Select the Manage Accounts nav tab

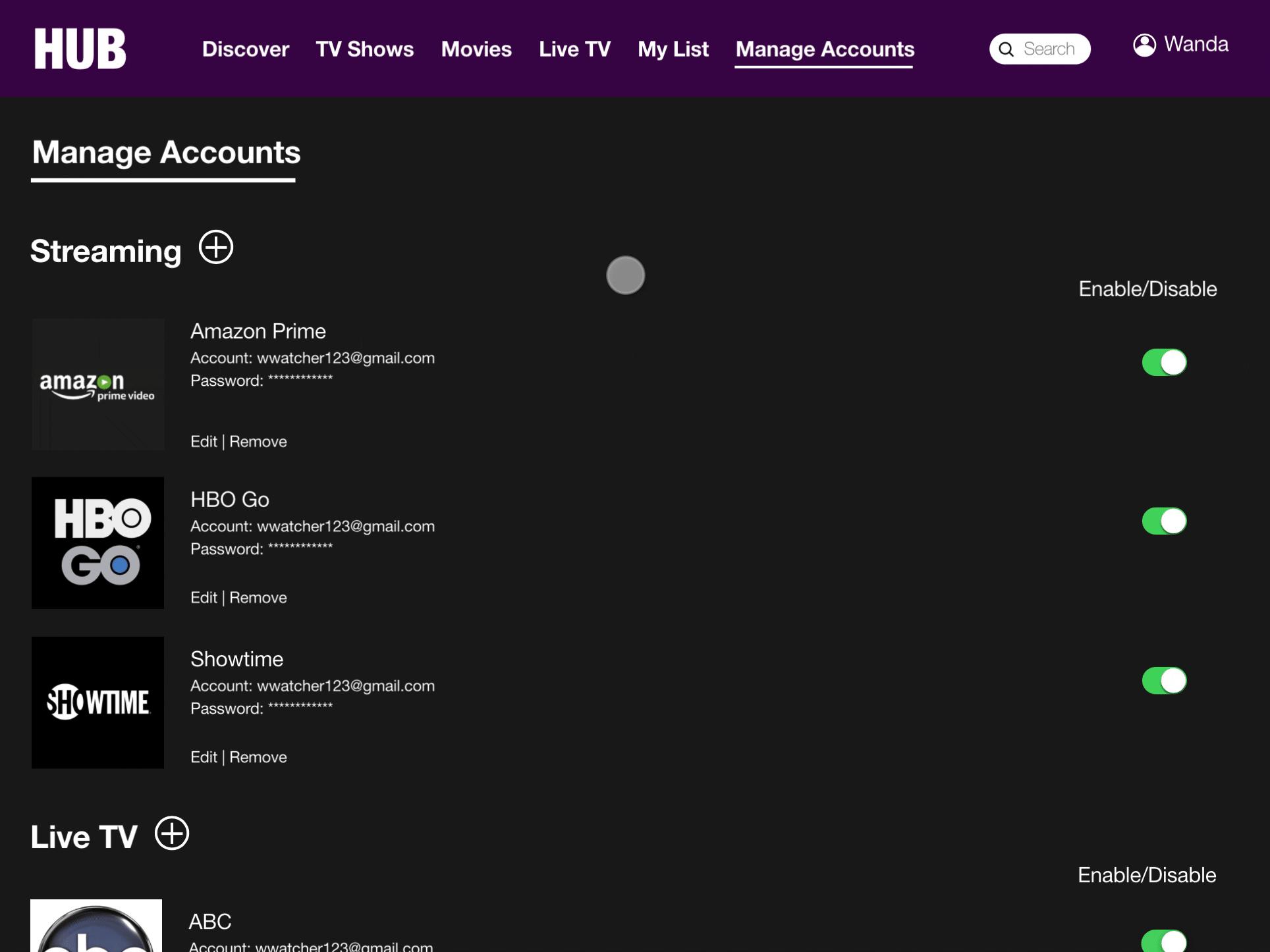coord(825,49)
